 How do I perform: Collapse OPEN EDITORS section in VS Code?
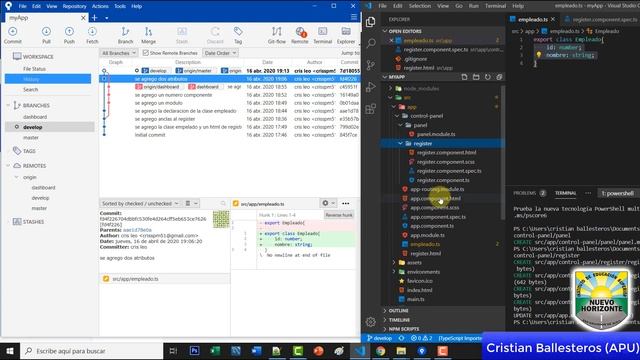385,31
